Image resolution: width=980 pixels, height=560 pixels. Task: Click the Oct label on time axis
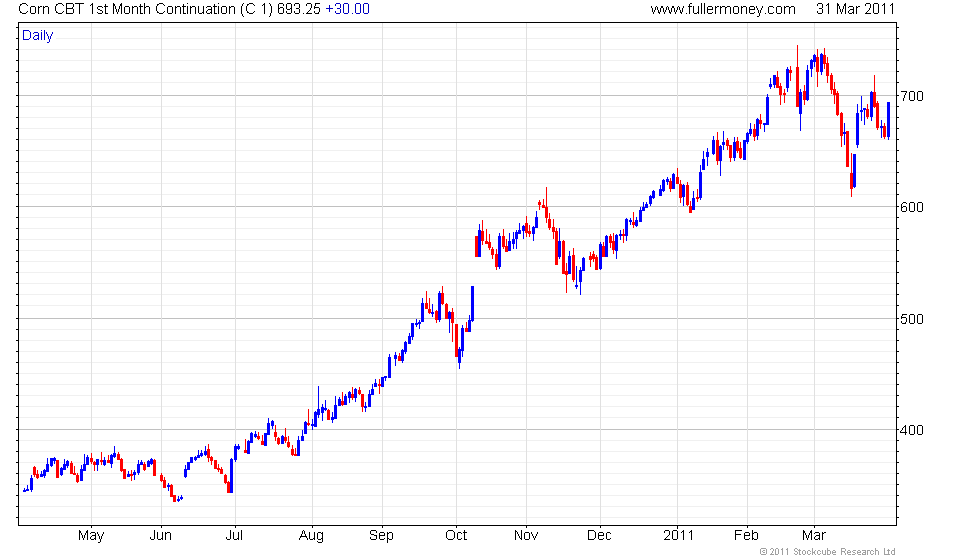pos(456,536)
